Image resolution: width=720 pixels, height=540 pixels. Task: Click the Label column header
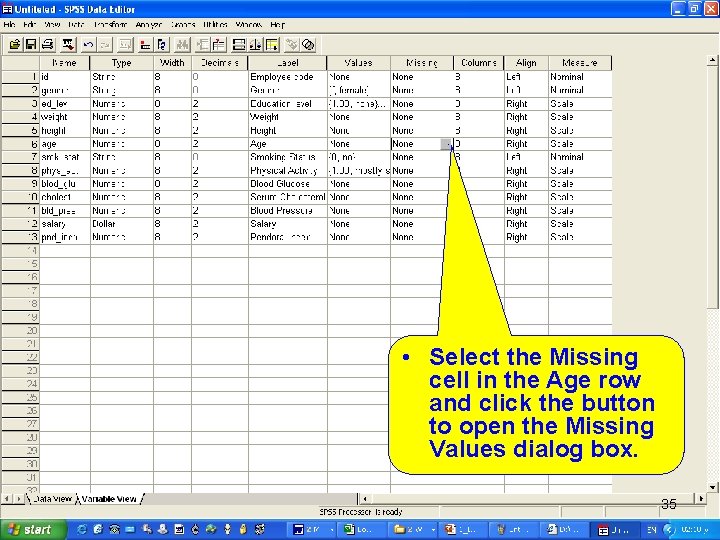tap(287, 63)
